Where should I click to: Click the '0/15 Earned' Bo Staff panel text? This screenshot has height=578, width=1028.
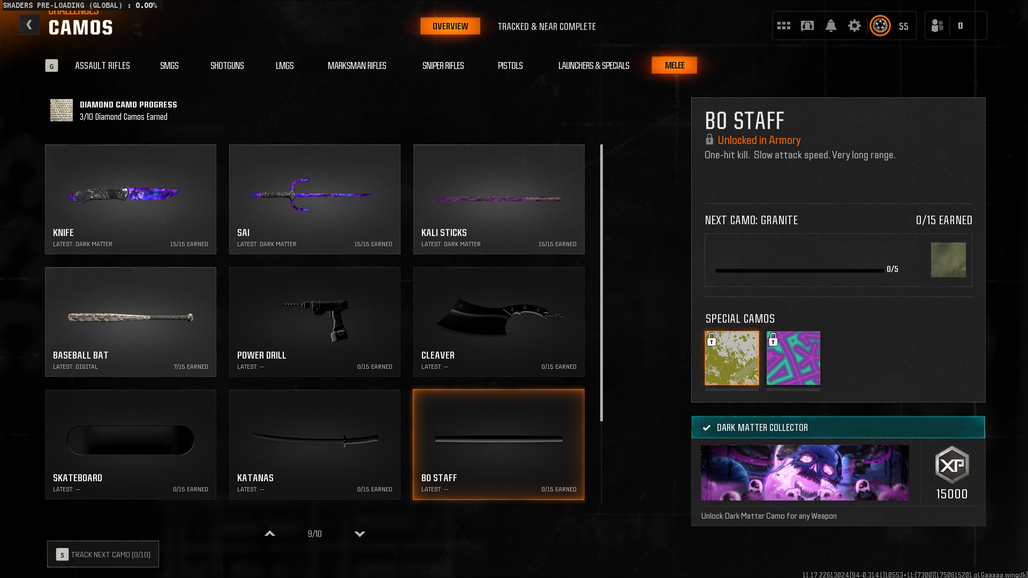(x=944, y=220)
